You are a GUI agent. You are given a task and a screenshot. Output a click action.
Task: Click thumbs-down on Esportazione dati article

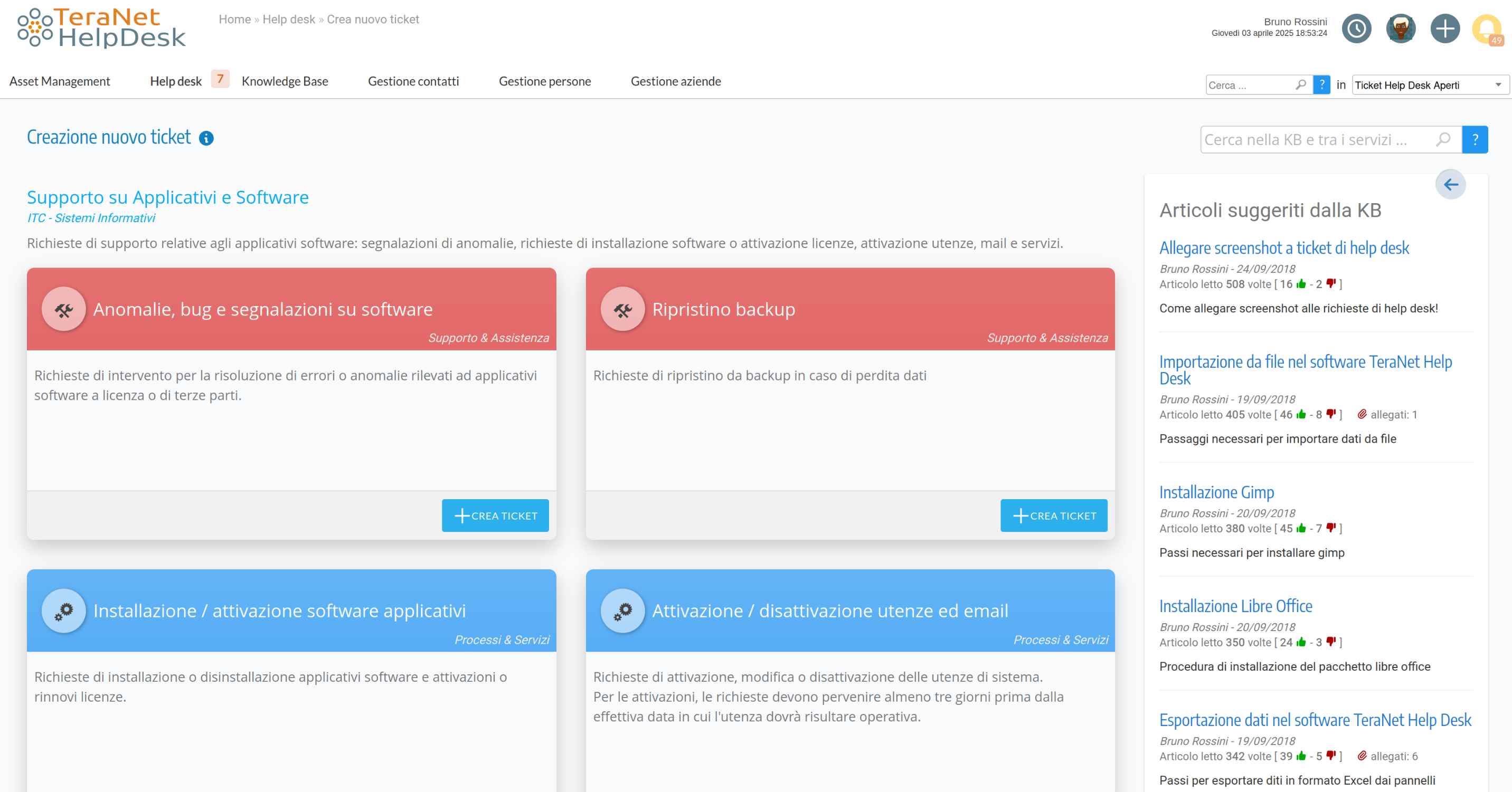click(x=1330, y=756)
